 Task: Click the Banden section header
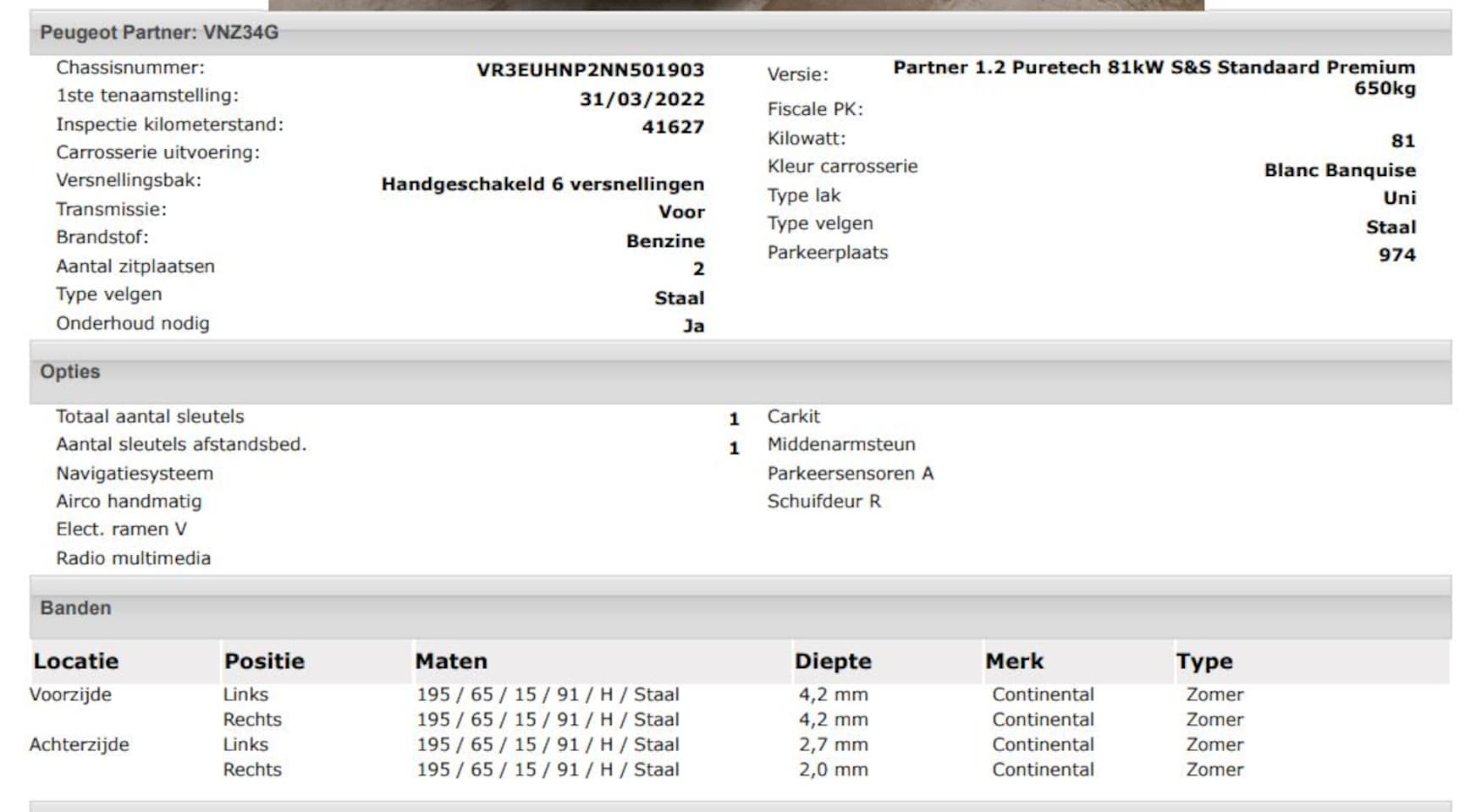[75, 608]
